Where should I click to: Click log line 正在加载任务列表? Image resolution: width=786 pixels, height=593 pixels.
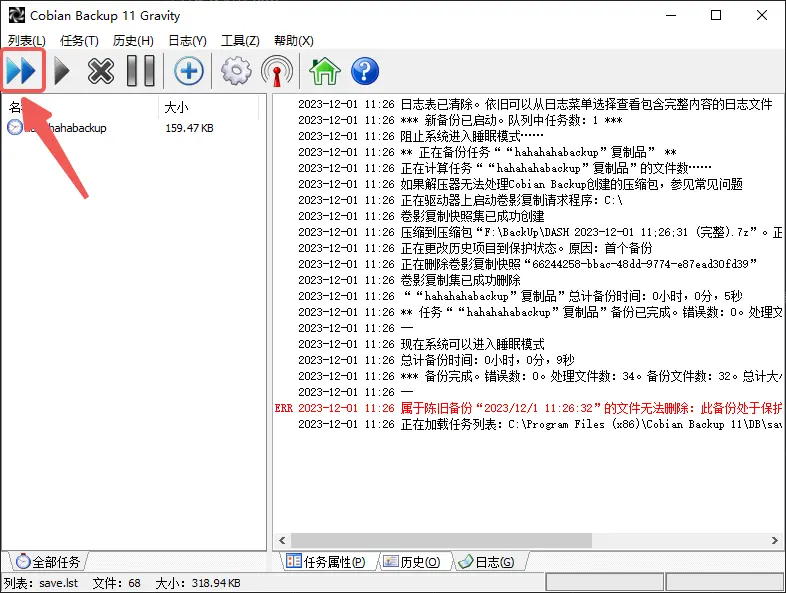[x=540, y=424]
